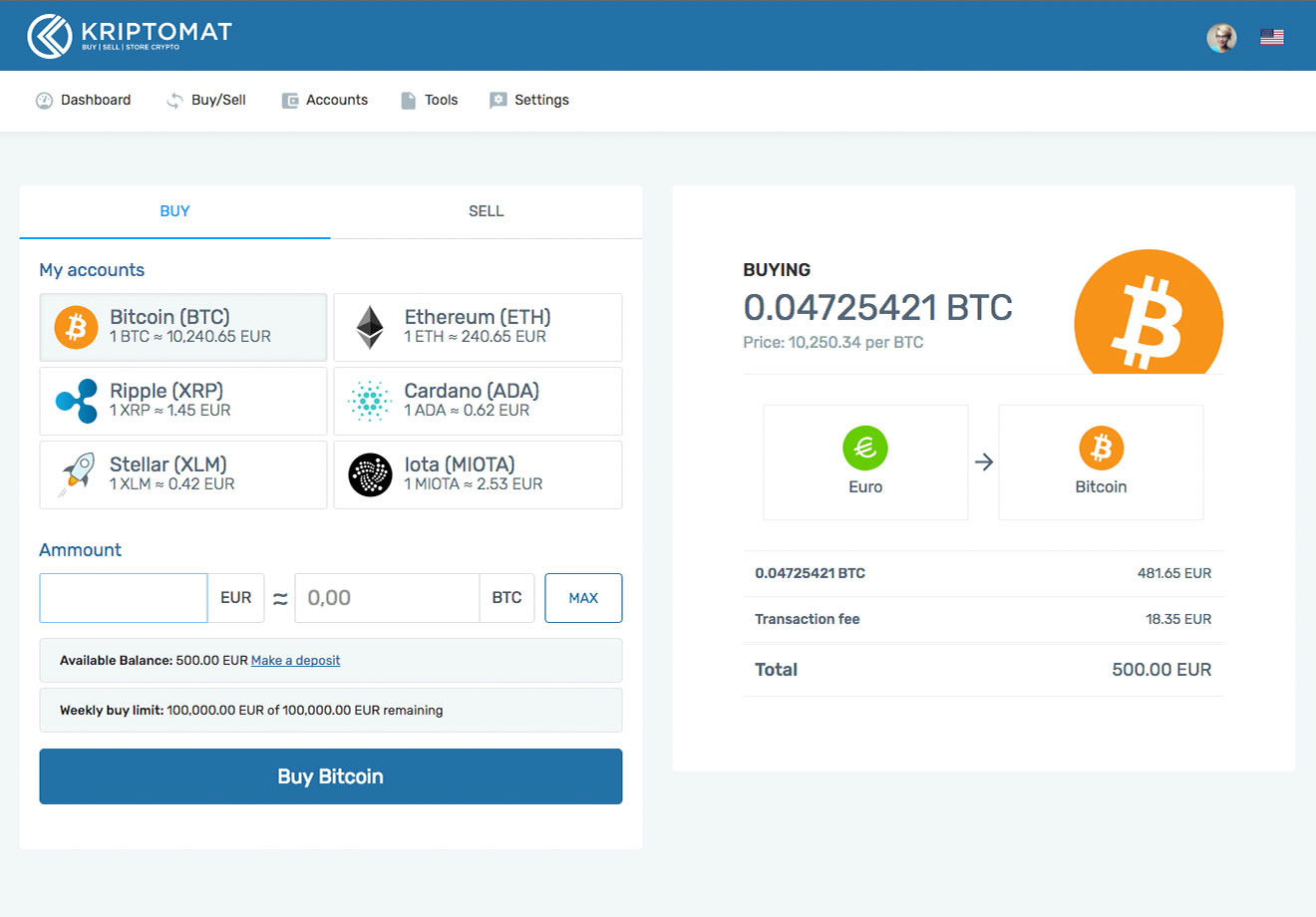The image size is (1316, 917).
Task: Click the 0.04725421 BTC buying amount
Action: (x=877, y=308)
